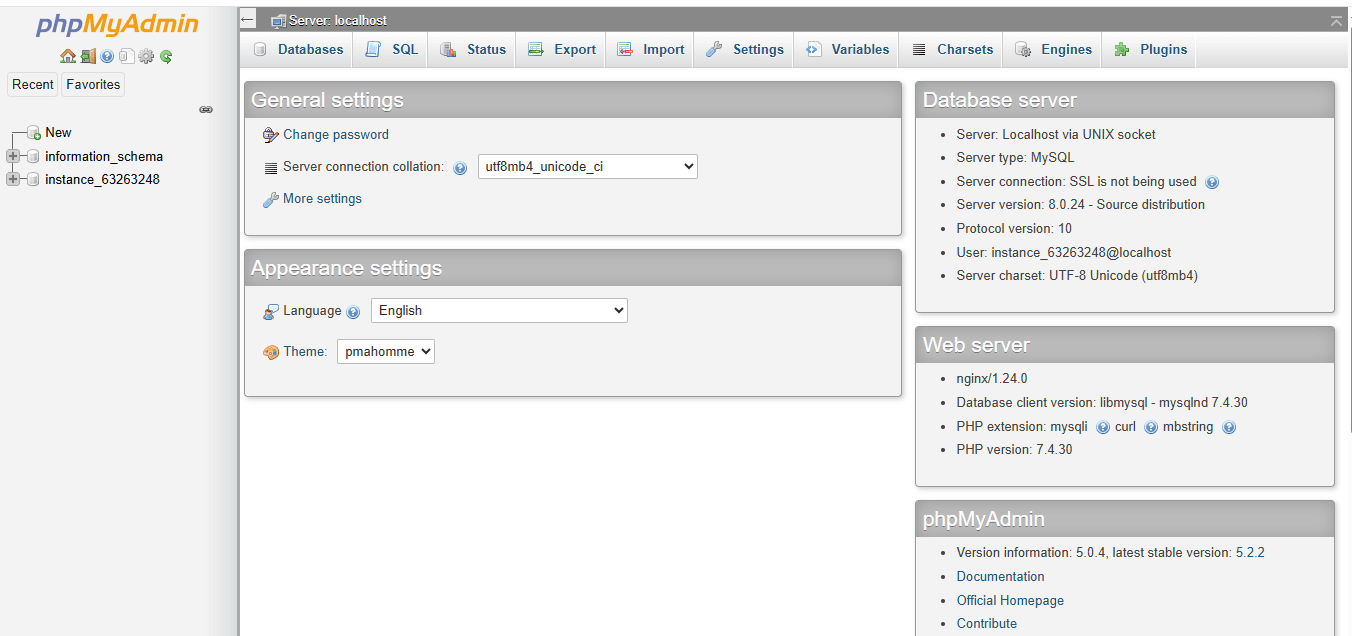Reload navigation panel with green refresh icon
The image size is (1352, 636).
166,57
